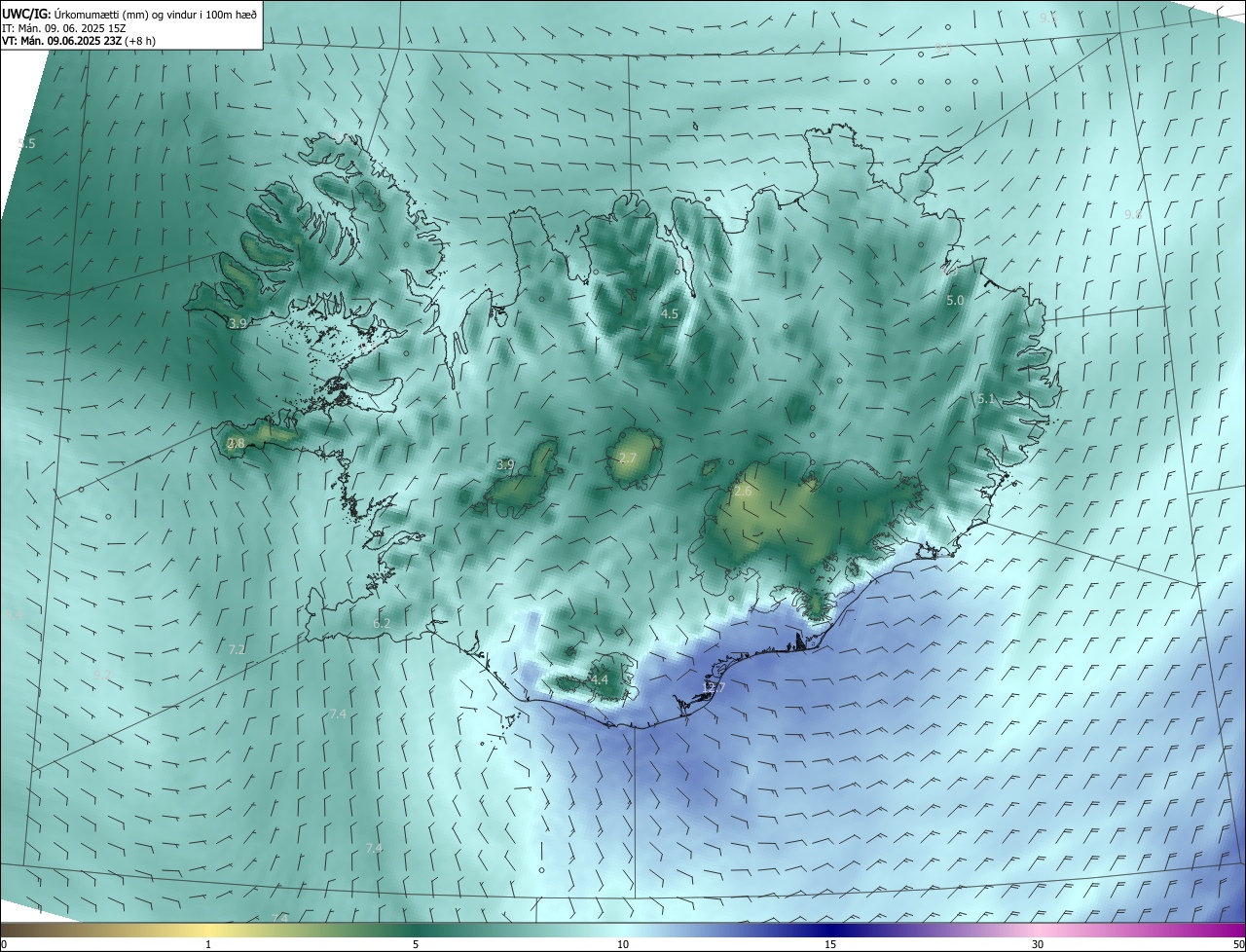The height and width of the screenshot is (952, 1246).
Task: Click the 4.5 value in north Iceland
Action: [670, 314]
